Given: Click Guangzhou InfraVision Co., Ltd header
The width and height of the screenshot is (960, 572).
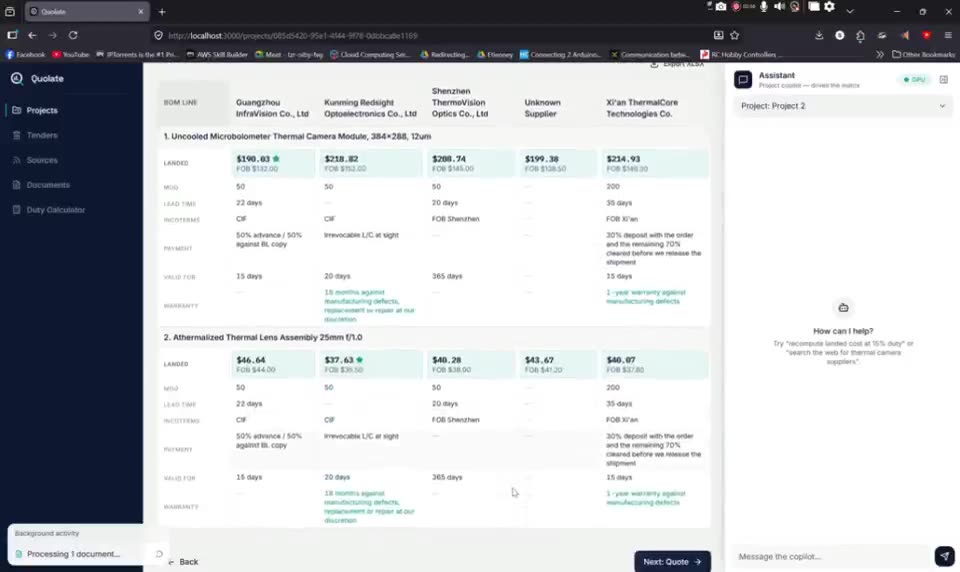Looking at the screenshot, I should 272,108.
